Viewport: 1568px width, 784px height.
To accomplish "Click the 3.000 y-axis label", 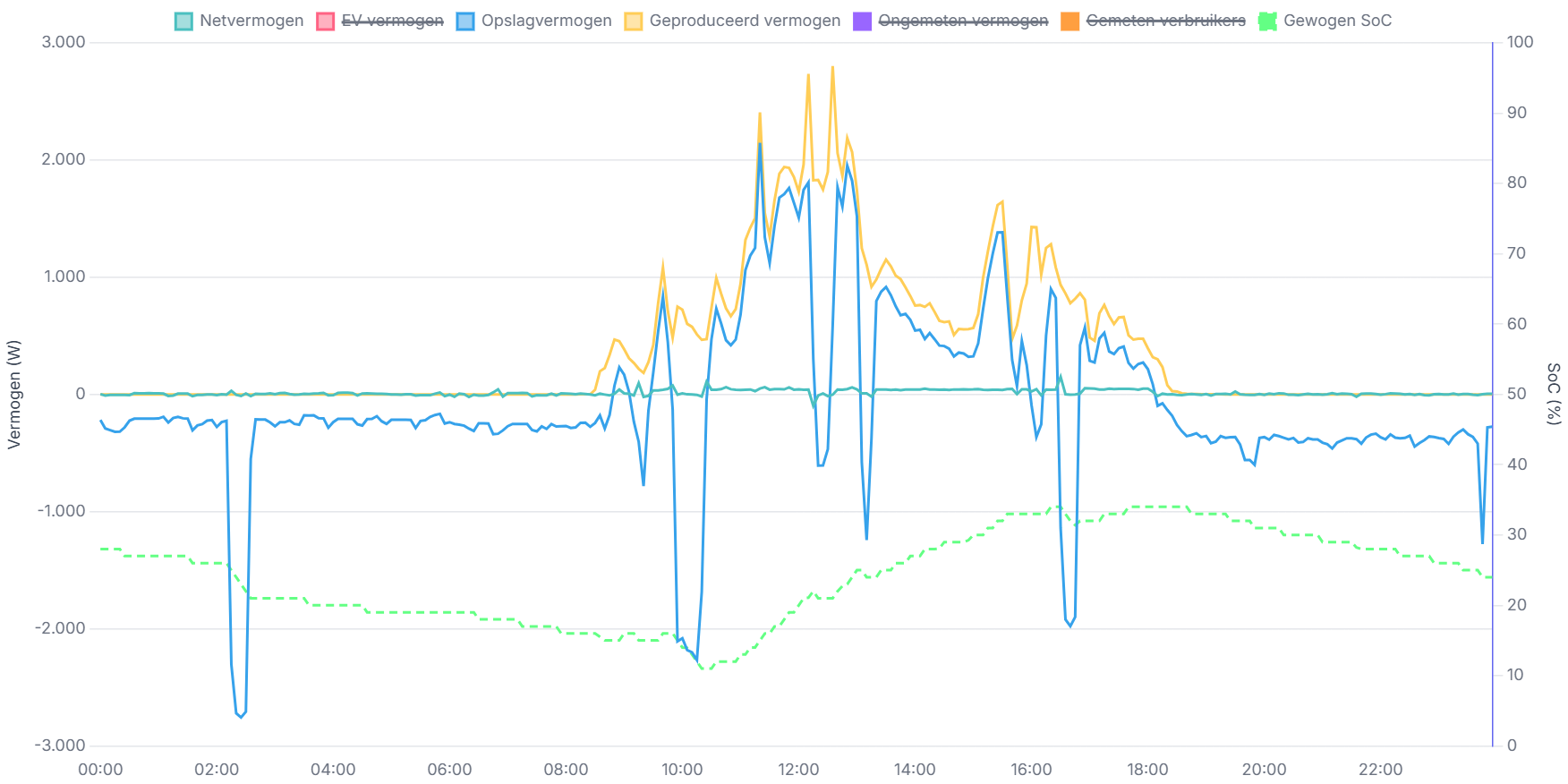I will tap(64, 42).
